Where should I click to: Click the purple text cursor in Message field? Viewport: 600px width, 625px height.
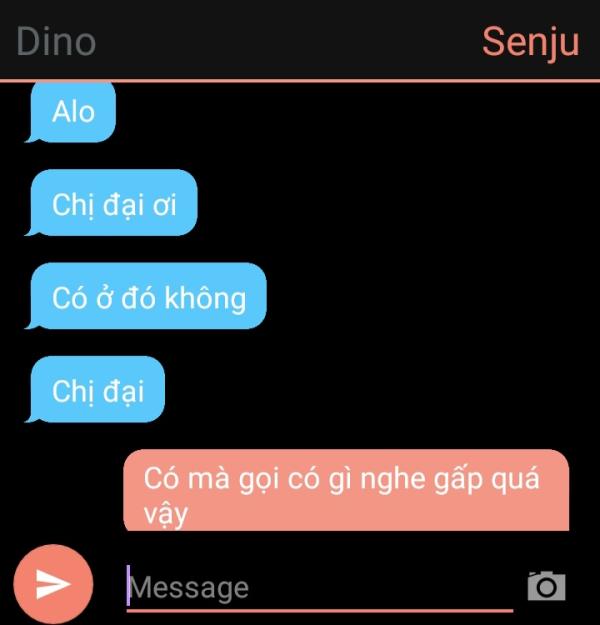pyautogui.click(x=128, y=585)
